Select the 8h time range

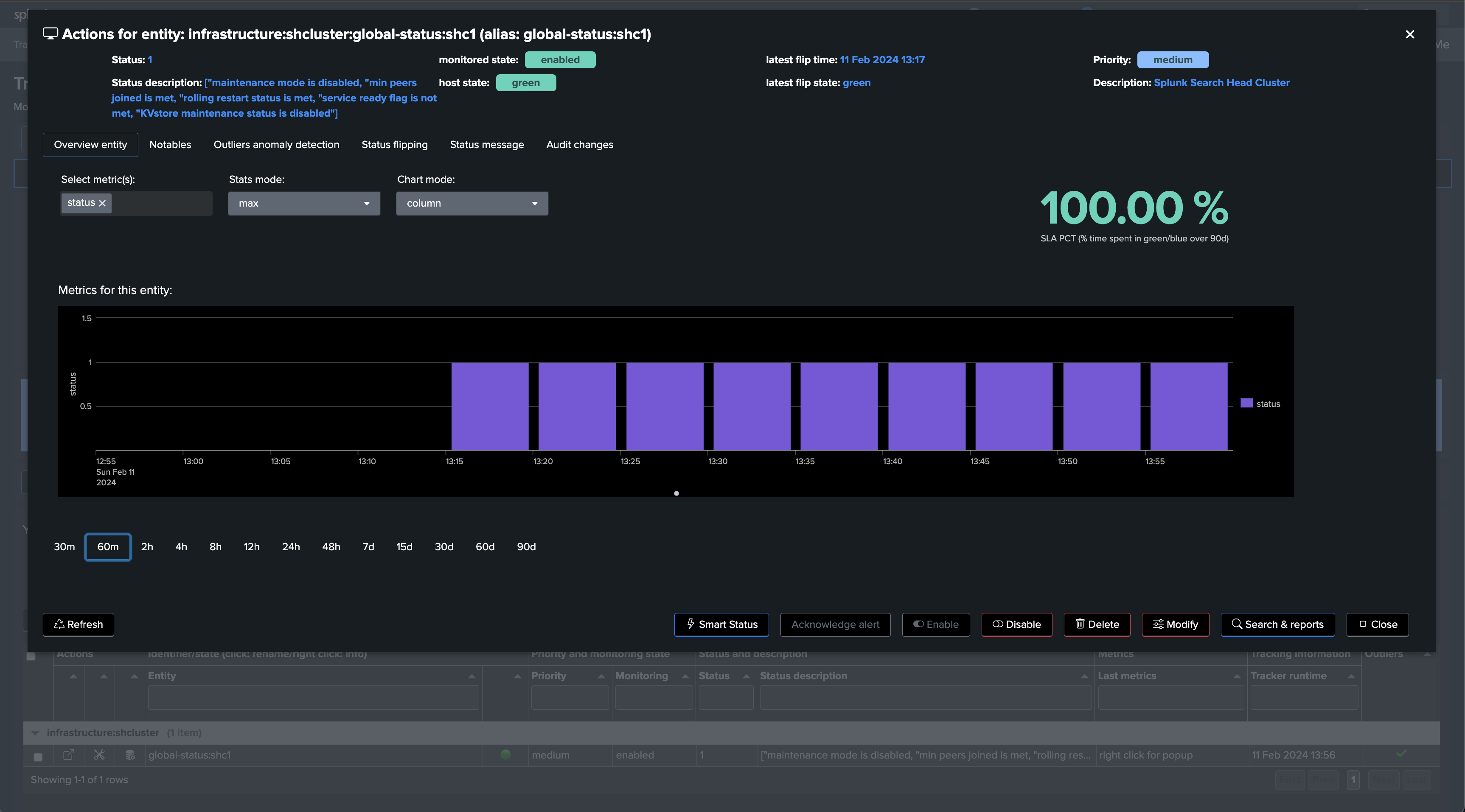(x=216, y=546)
